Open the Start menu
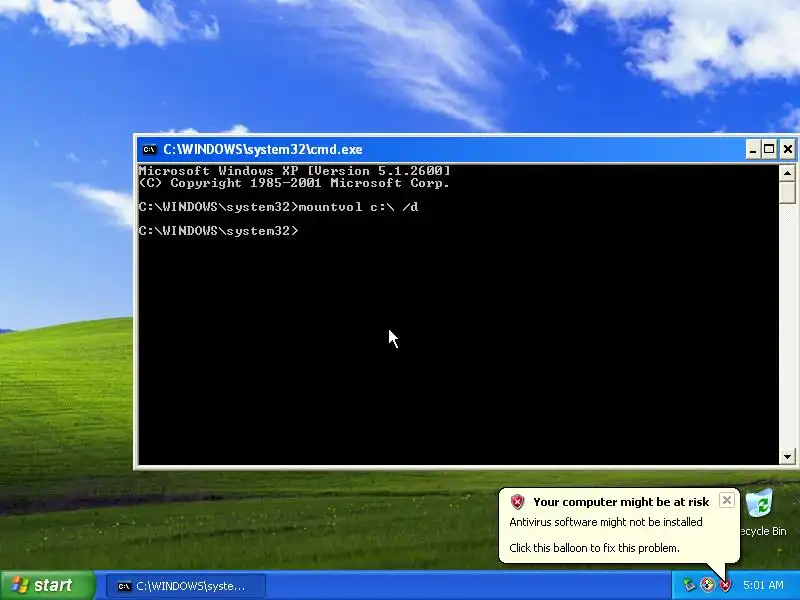800x600 pixels. coord(47,585)
